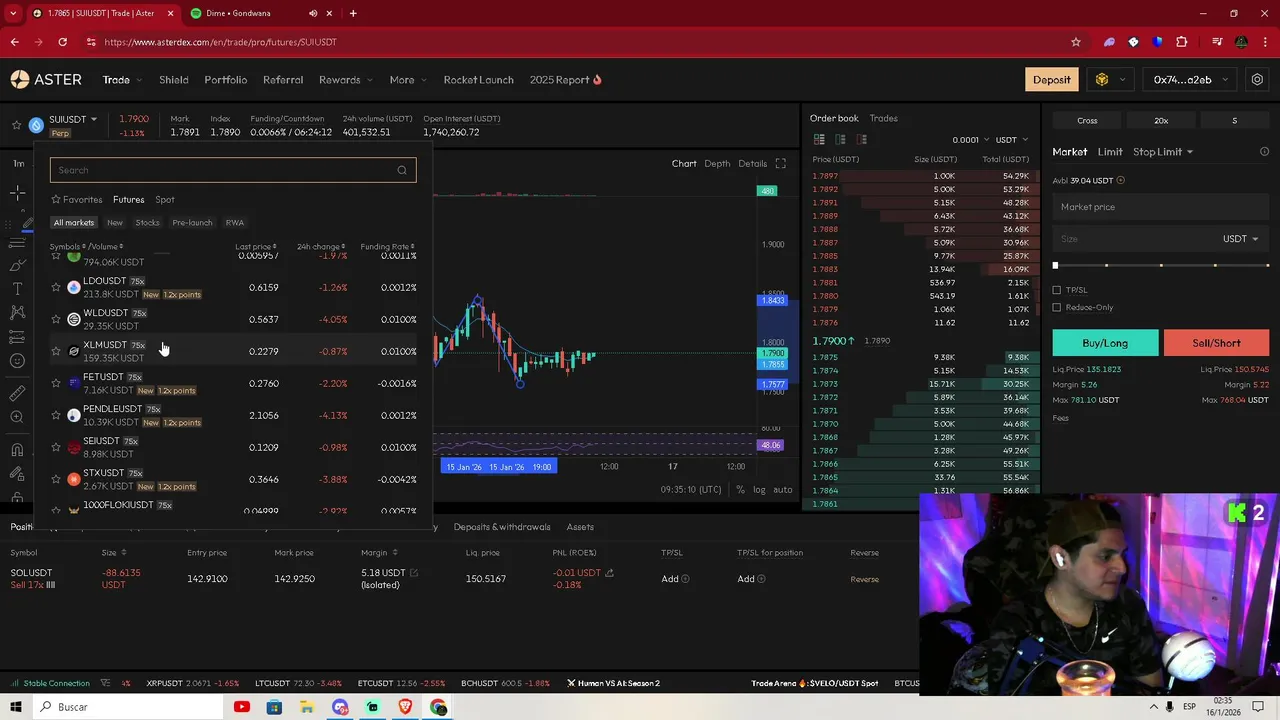Select the Limit order tab
Screen dimensions: 1280x720
click(x=1110, y=152)
